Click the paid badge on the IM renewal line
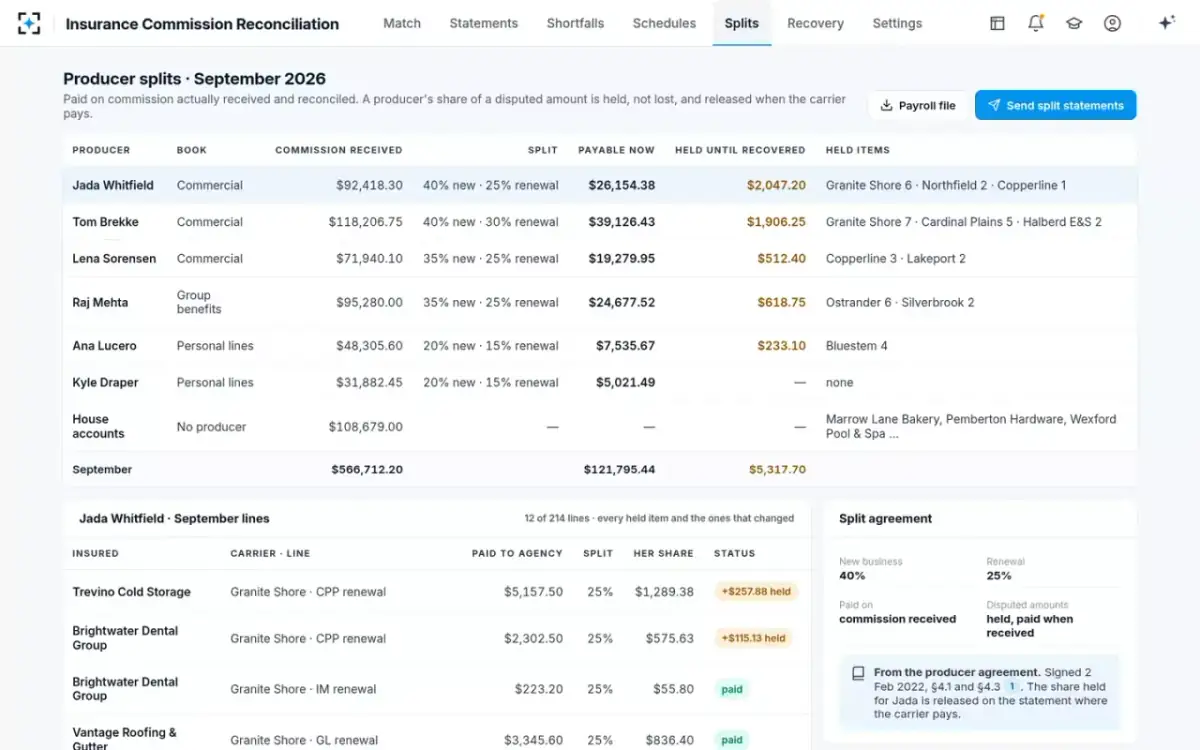This screenshot has width=1200, height=750. [x=732, y=689]
